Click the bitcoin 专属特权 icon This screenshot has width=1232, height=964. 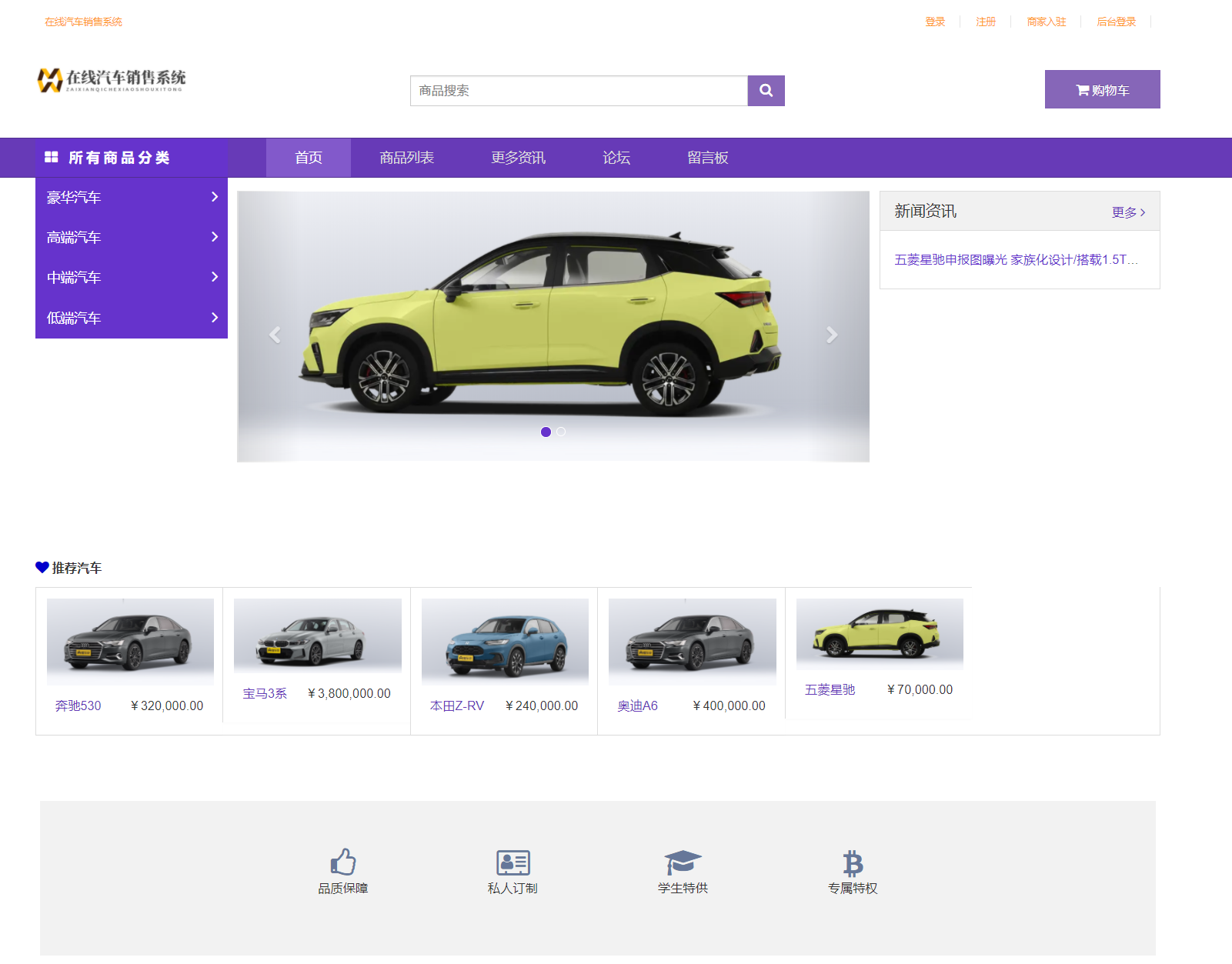click(x=853, y=862)
